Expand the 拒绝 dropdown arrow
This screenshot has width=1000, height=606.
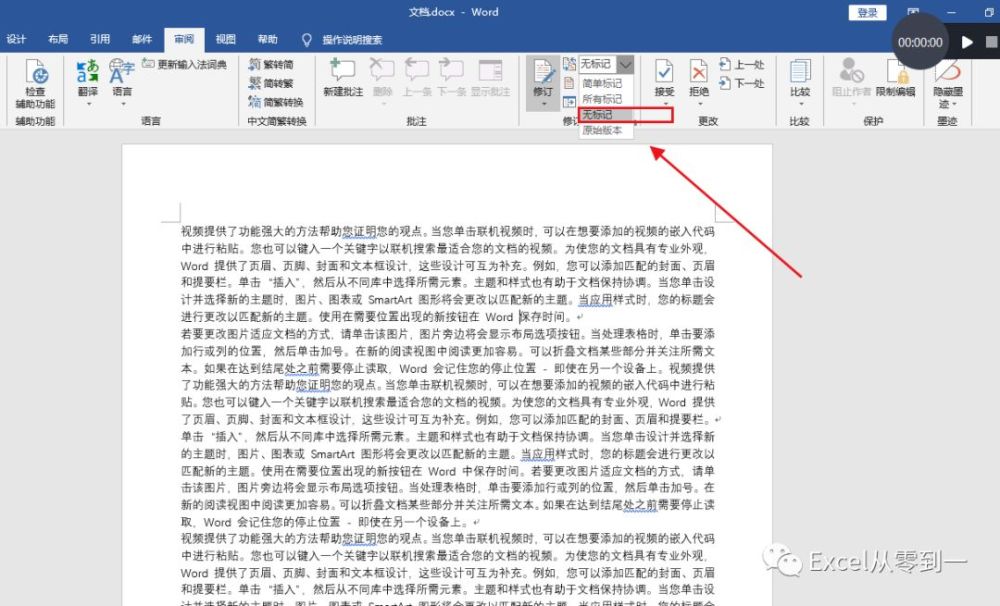[699, 103]
